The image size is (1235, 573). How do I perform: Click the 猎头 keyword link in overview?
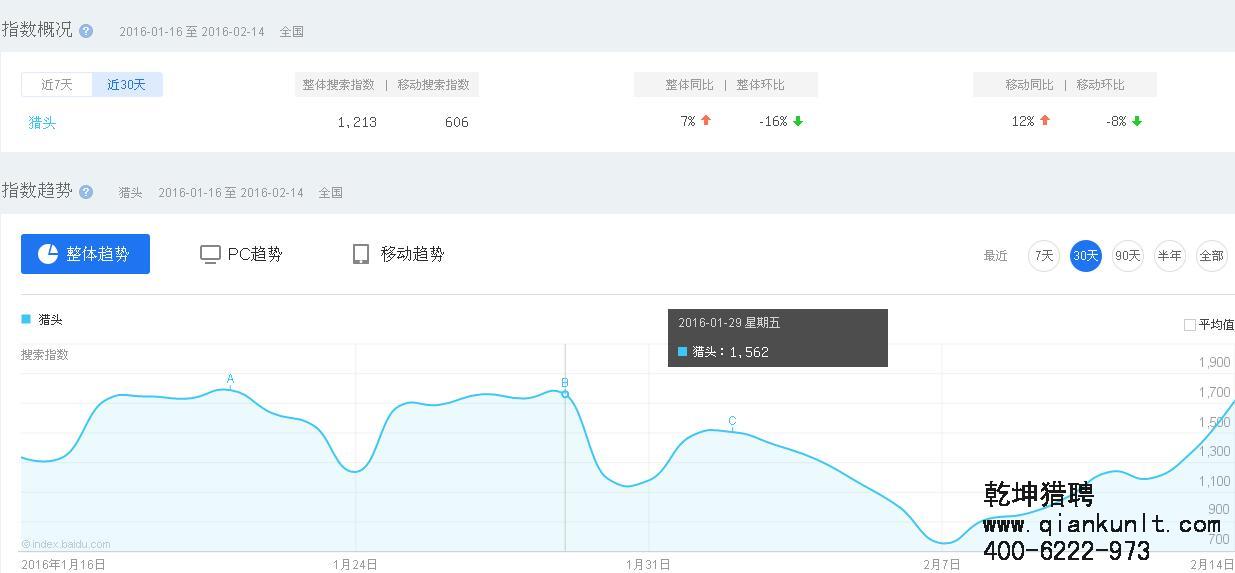point(42,122)
